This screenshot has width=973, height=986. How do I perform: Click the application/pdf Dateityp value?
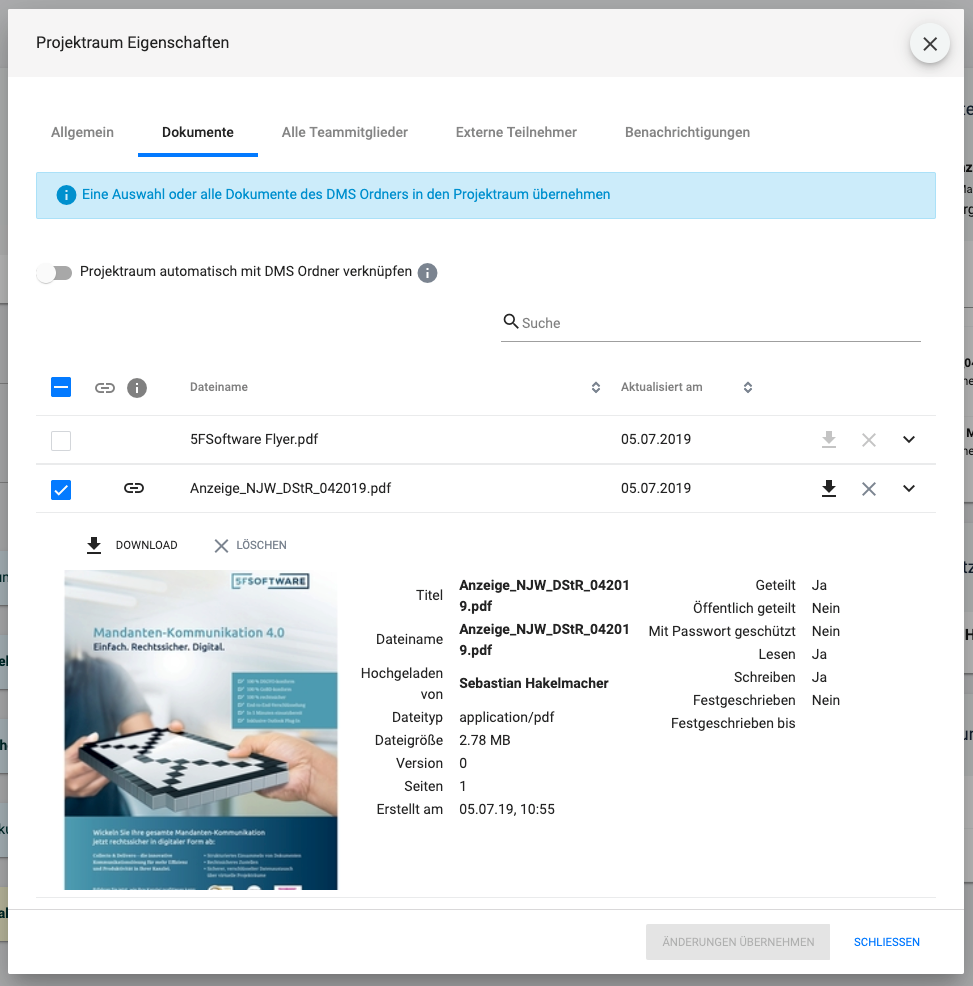[x=506, y=717]
